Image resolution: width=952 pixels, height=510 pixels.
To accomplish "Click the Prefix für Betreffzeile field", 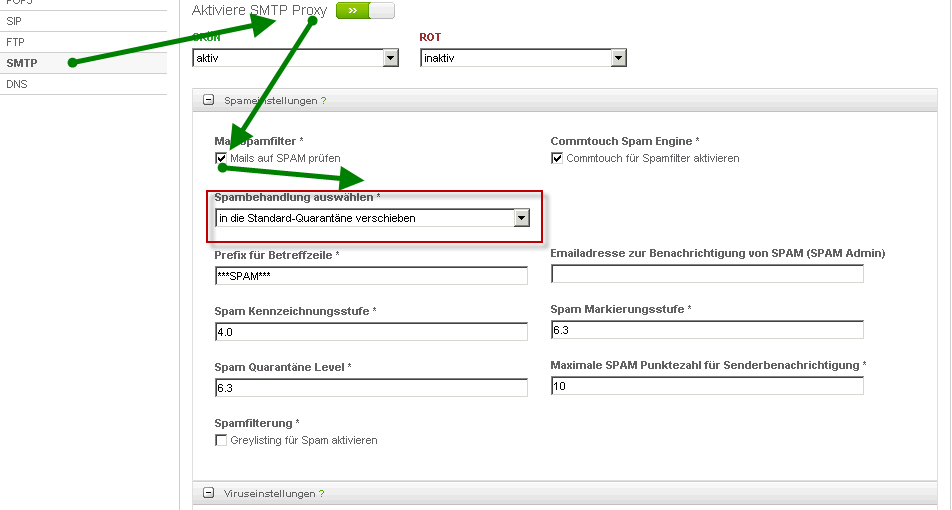I will (x=370, y=275).
